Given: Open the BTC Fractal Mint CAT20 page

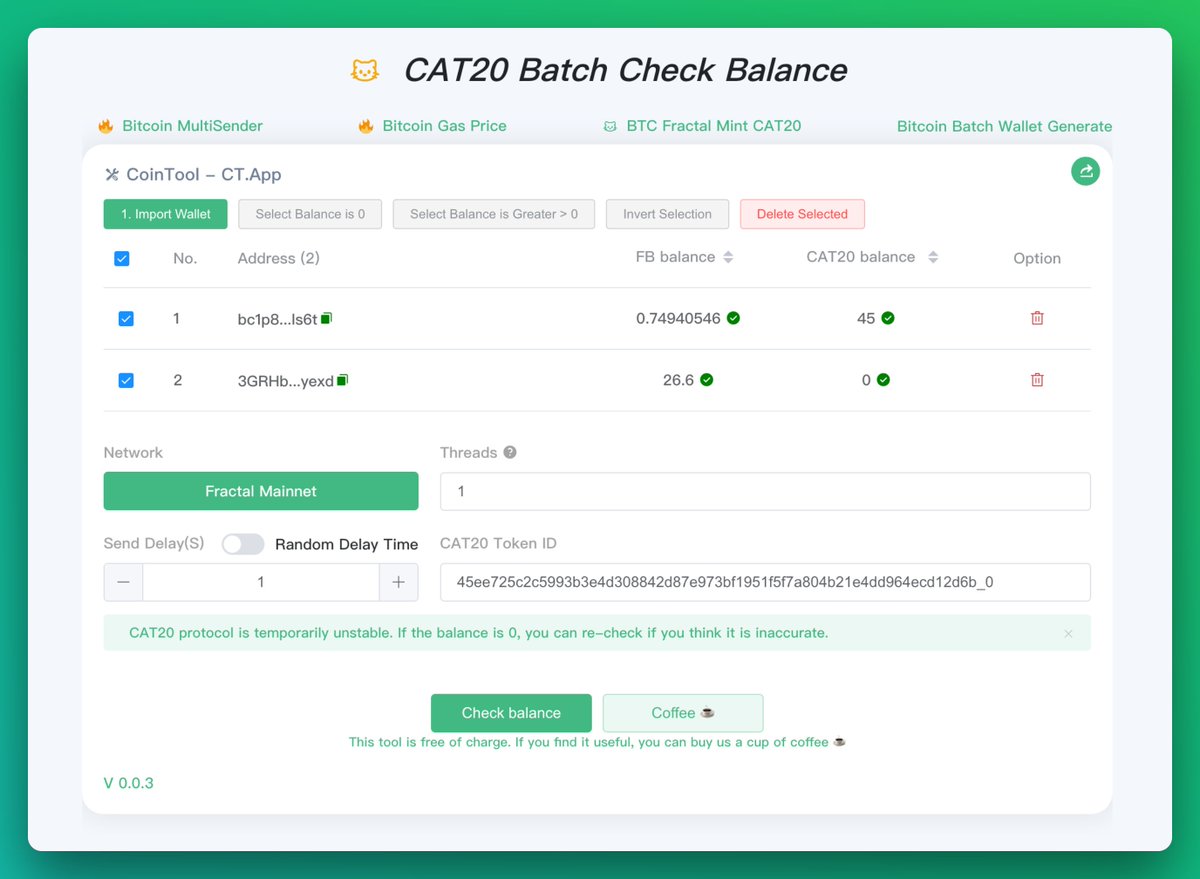Looking at the screenshot, I should pyautogui.click(x=712, y=126).
